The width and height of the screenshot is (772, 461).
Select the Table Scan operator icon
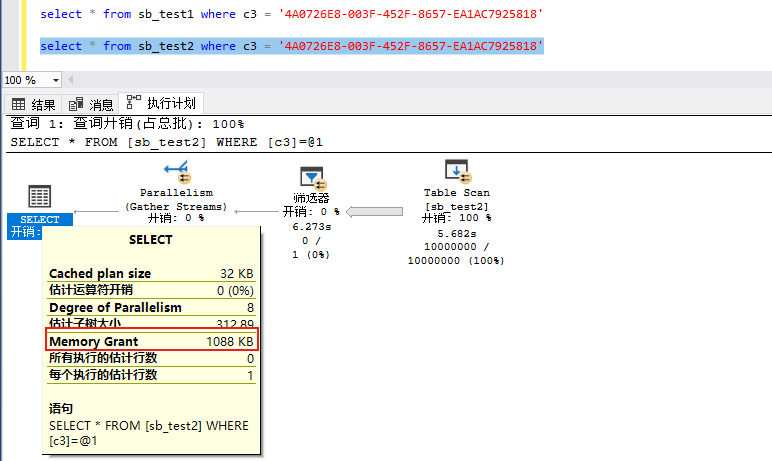(456, 171)
